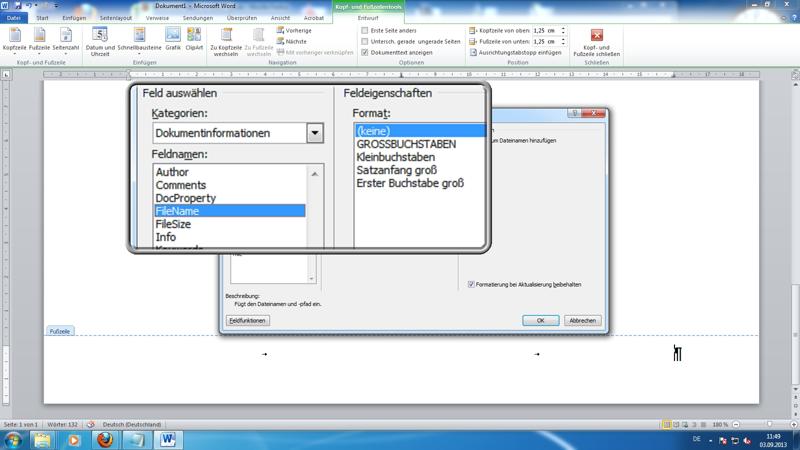Go to the Vorherige section

294,31
